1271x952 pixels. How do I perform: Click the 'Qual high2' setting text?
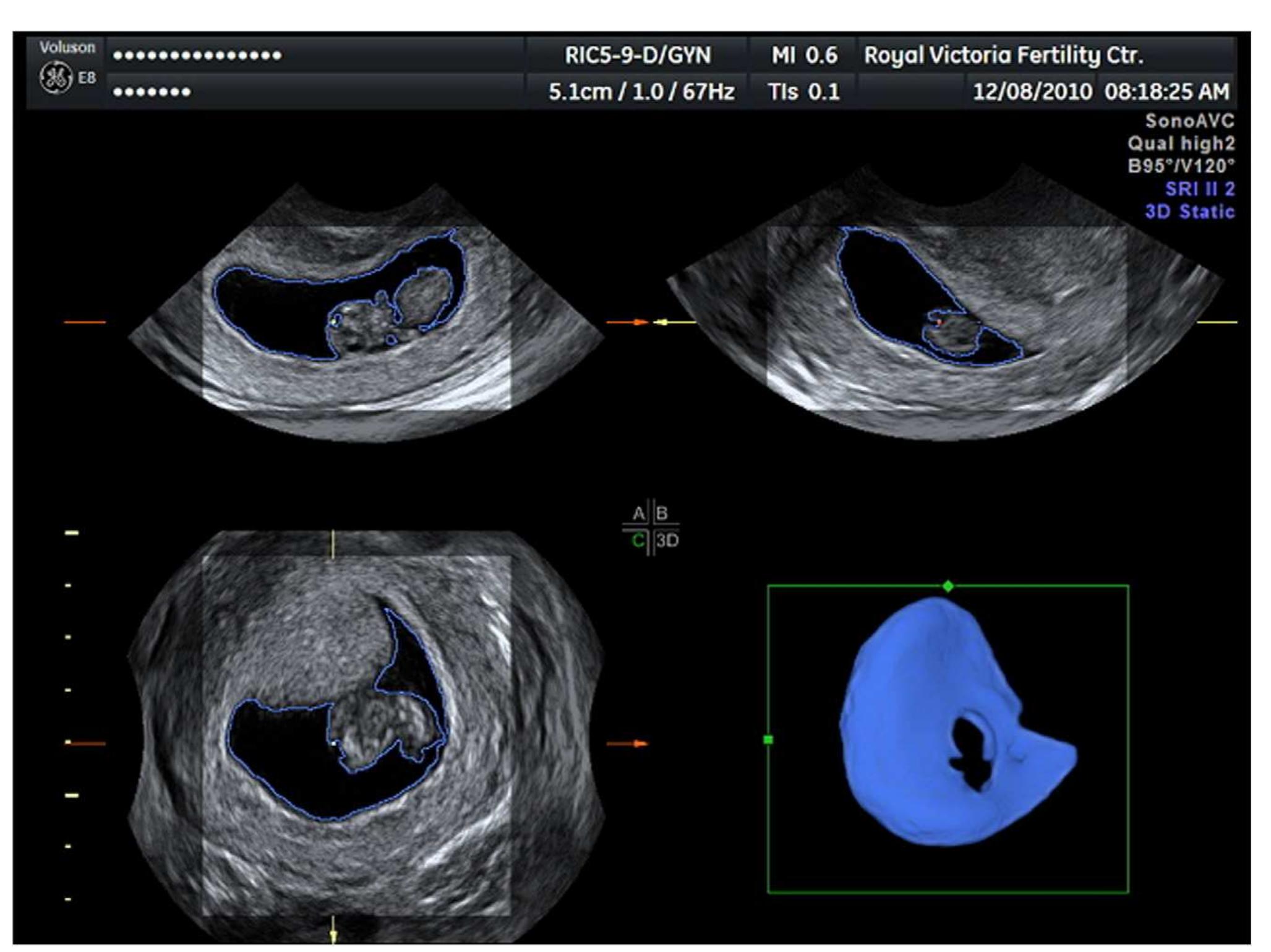(x=1181, y=144)
